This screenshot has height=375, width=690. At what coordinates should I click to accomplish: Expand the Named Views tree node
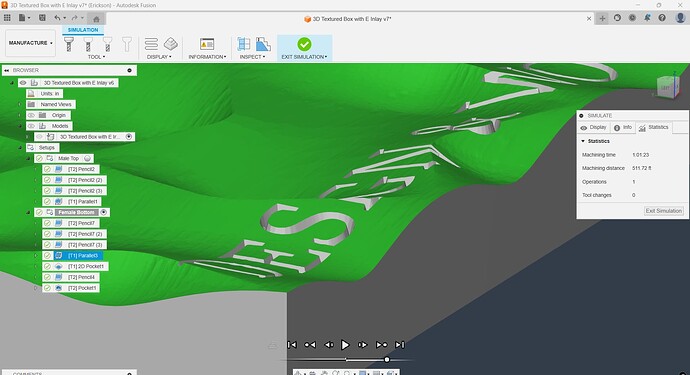[x=20, y=104]
